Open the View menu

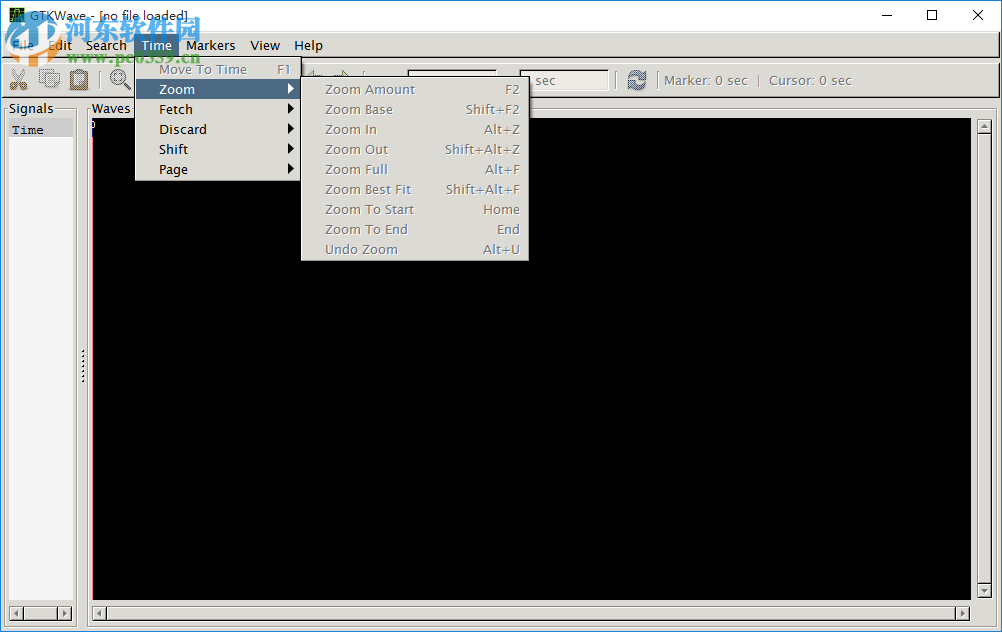265,45
